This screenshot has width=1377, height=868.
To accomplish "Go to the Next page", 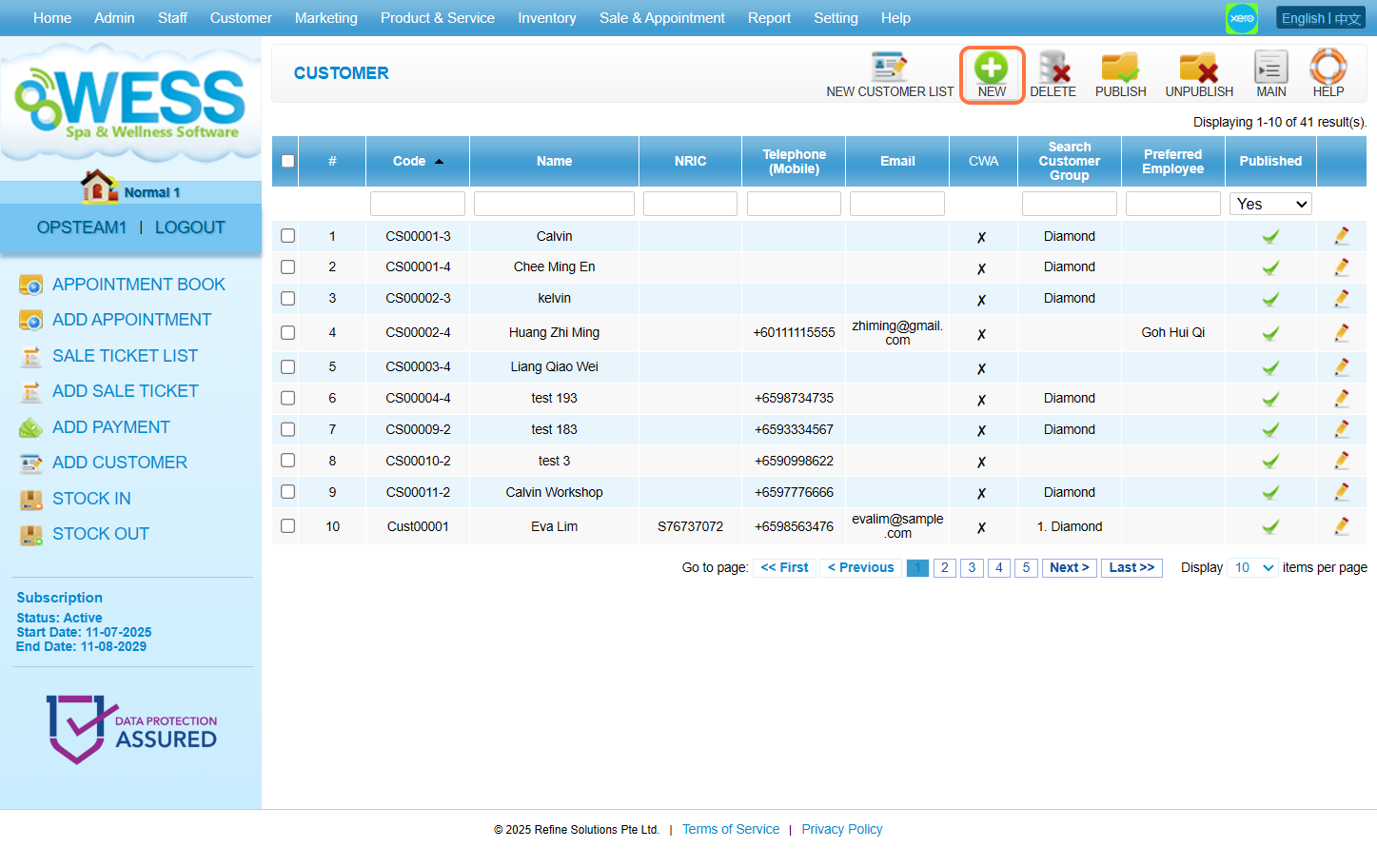I will 1069,567.
